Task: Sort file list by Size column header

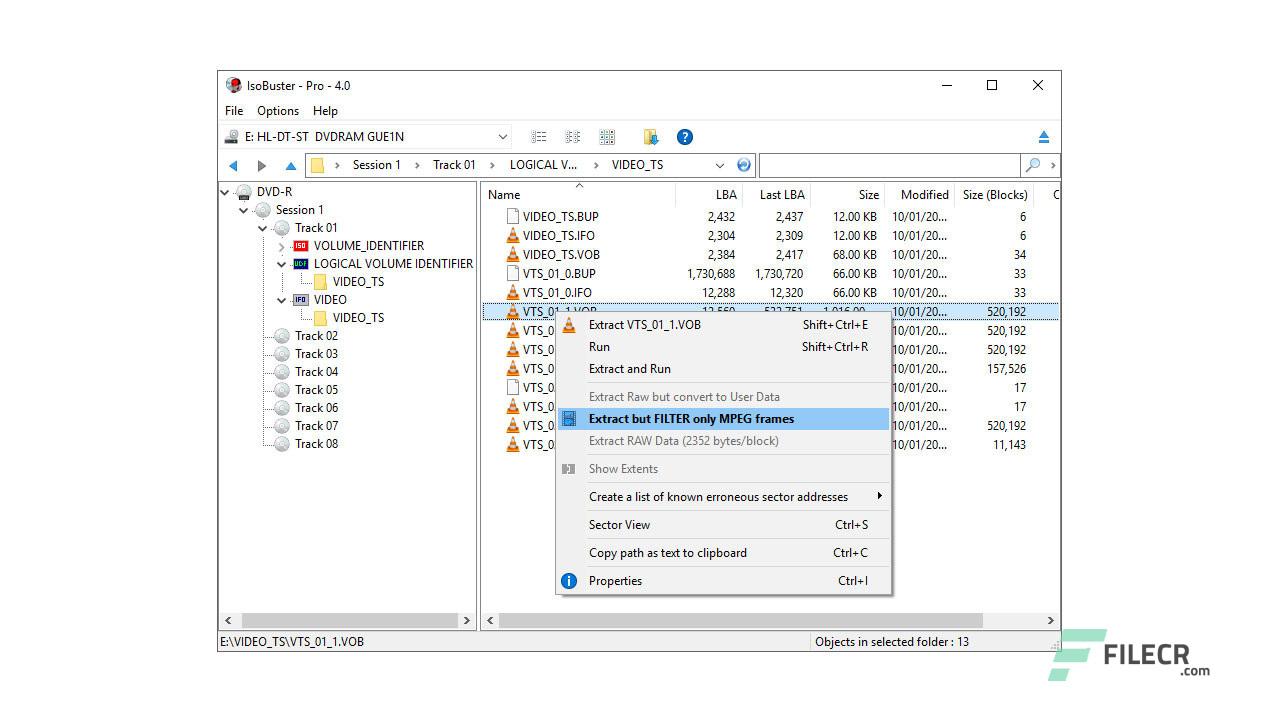Action: pos(868,195)
